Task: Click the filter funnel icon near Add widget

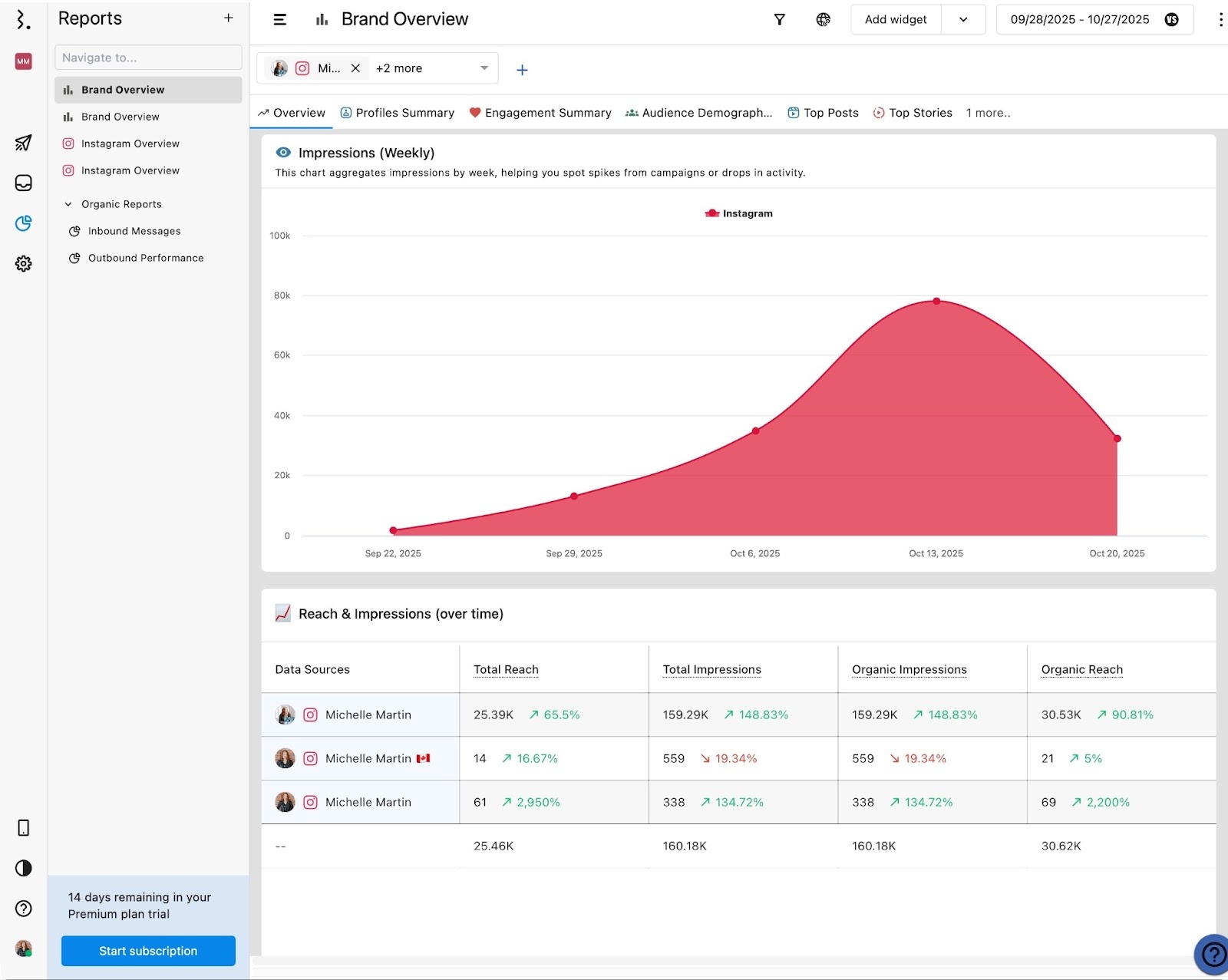Action: 779,20
